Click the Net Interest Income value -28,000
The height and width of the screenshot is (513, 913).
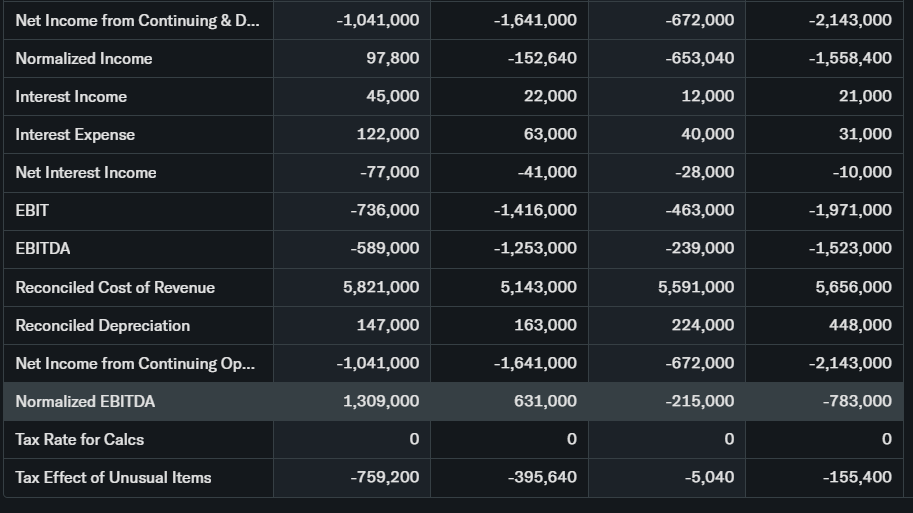pos(704,172)
